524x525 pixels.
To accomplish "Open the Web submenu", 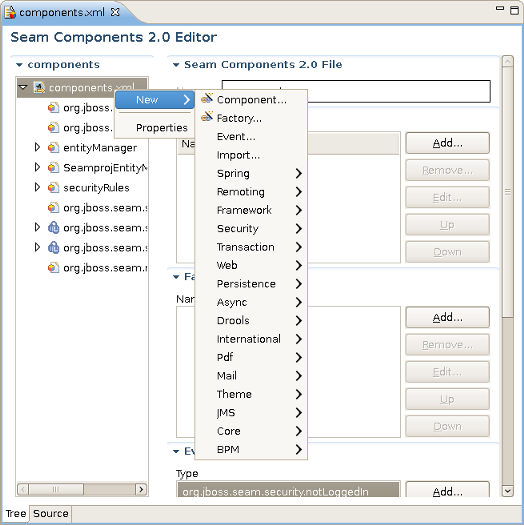I will click(251, 266).
